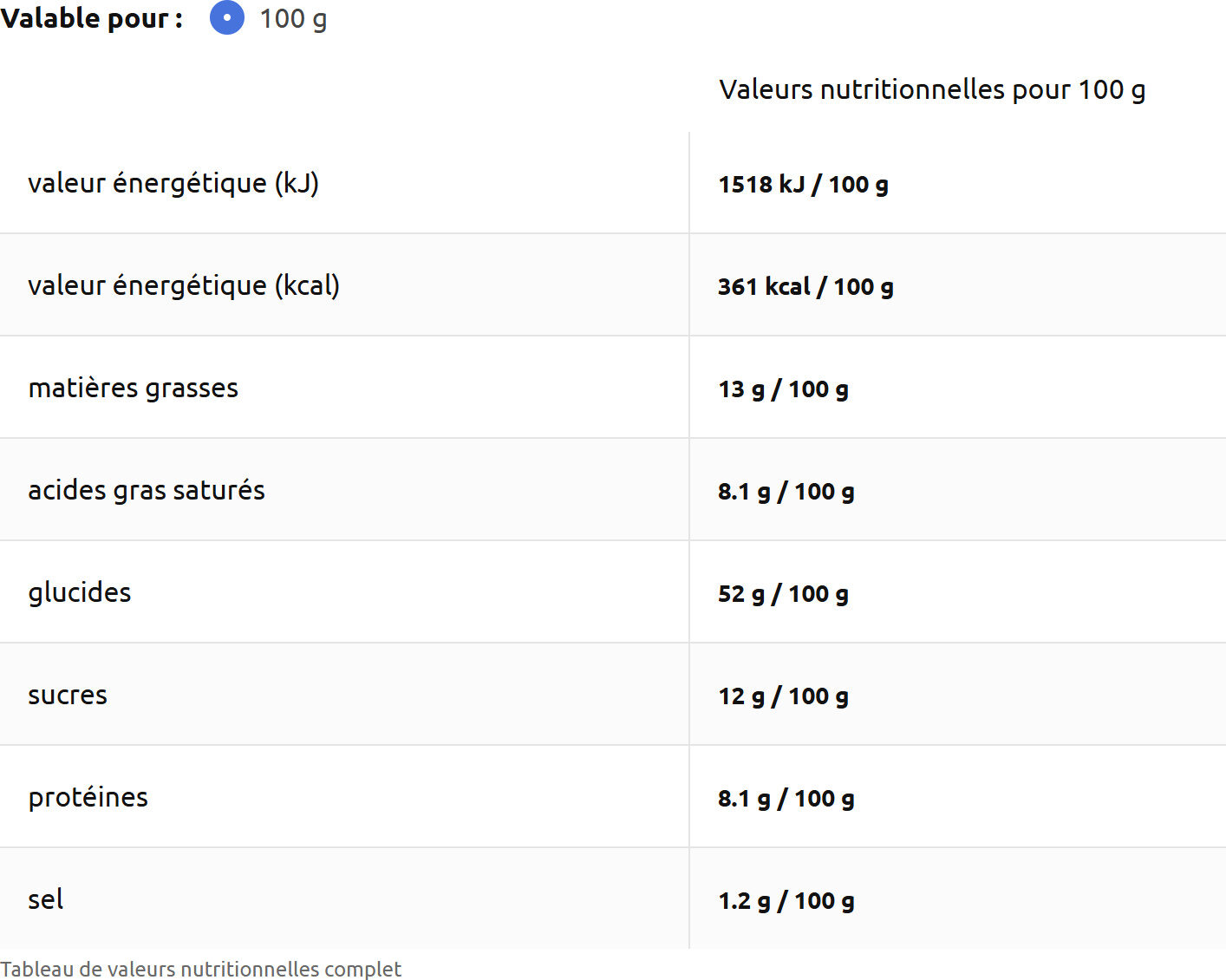1226x980 pixels.
Task: Select the 'acides gras saturés' row
Action: [x=147, y=490]
